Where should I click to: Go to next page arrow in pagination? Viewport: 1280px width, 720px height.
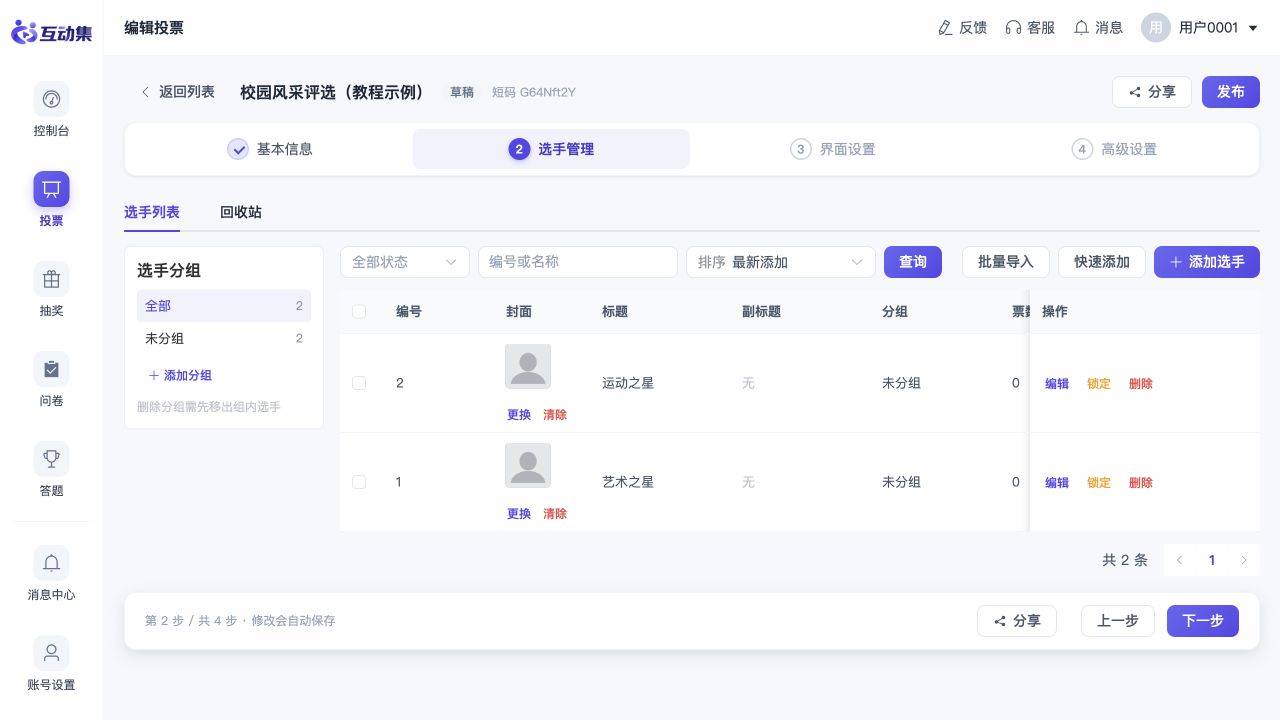1244,560
